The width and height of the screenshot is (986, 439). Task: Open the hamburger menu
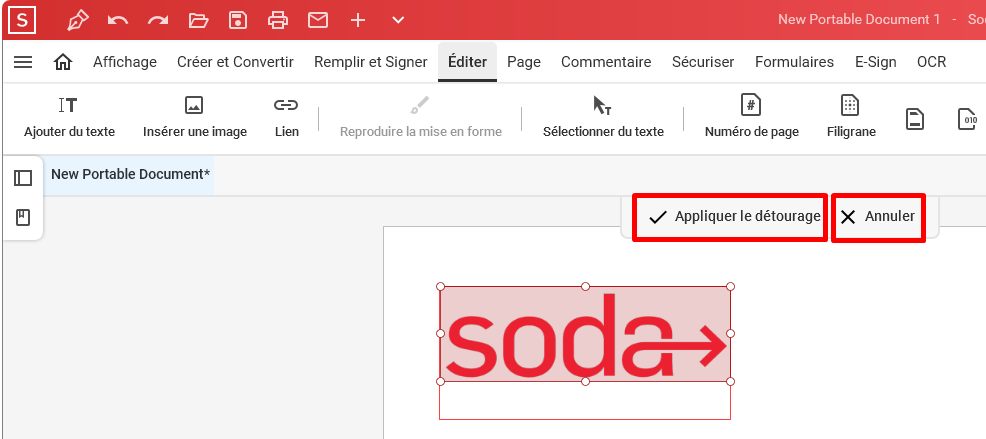[23, 62]
